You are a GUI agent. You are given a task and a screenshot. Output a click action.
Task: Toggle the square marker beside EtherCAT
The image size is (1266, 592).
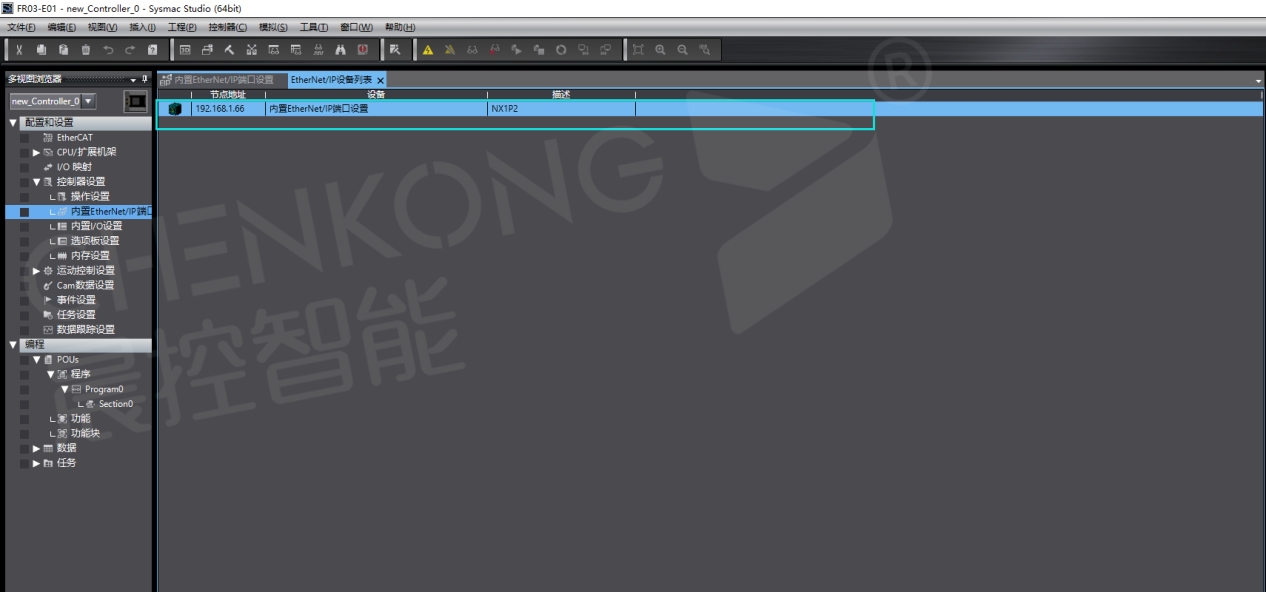[x=24, y=137]
